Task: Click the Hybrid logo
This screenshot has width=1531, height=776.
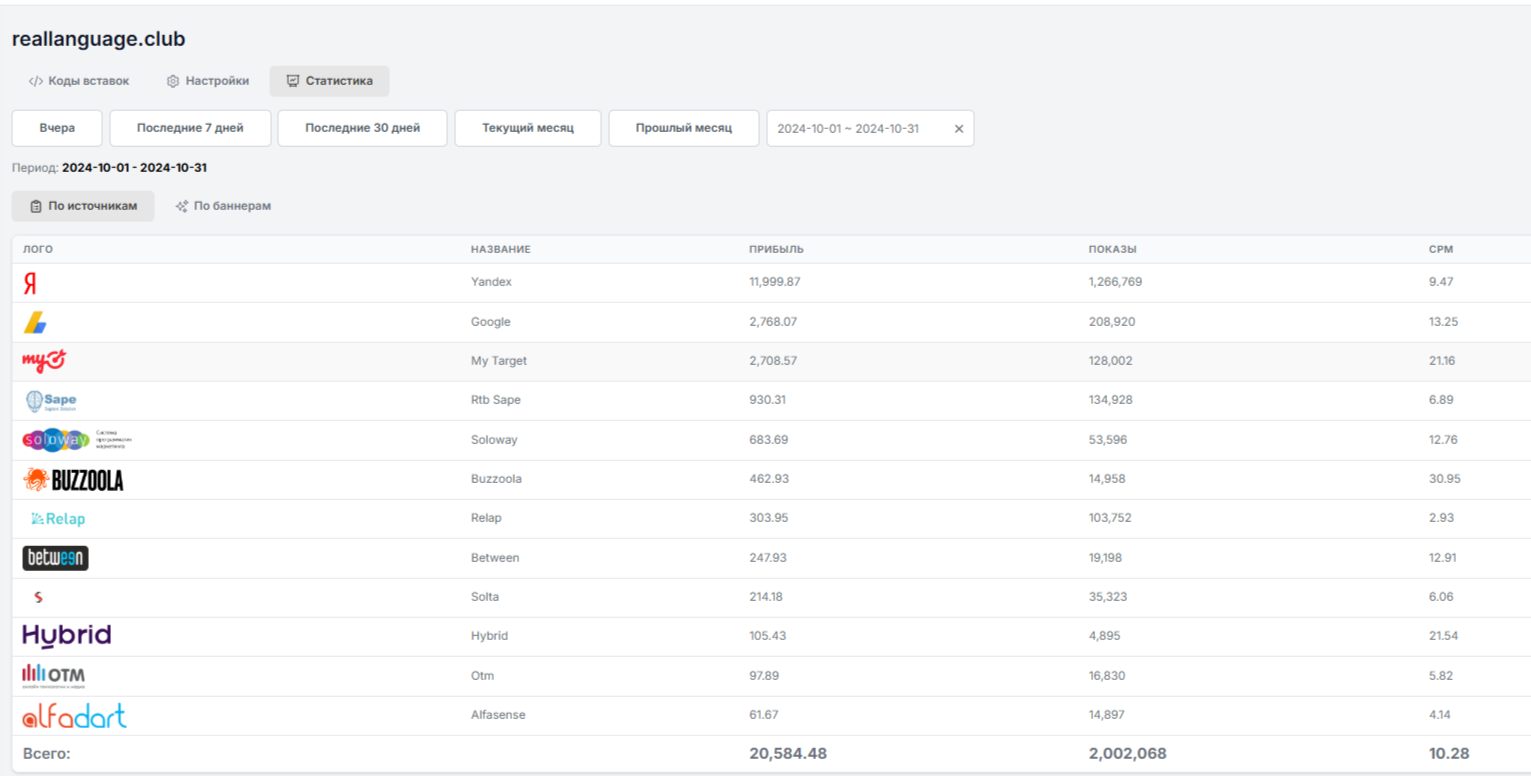Action: coord(66,636)
